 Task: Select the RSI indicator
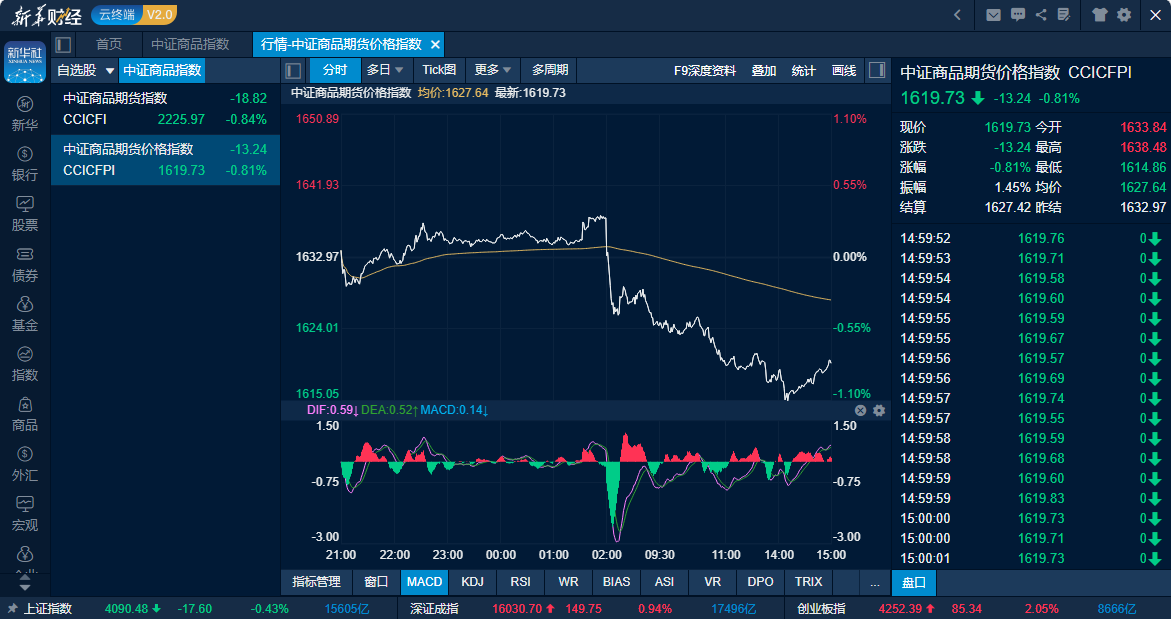point(521,582)
